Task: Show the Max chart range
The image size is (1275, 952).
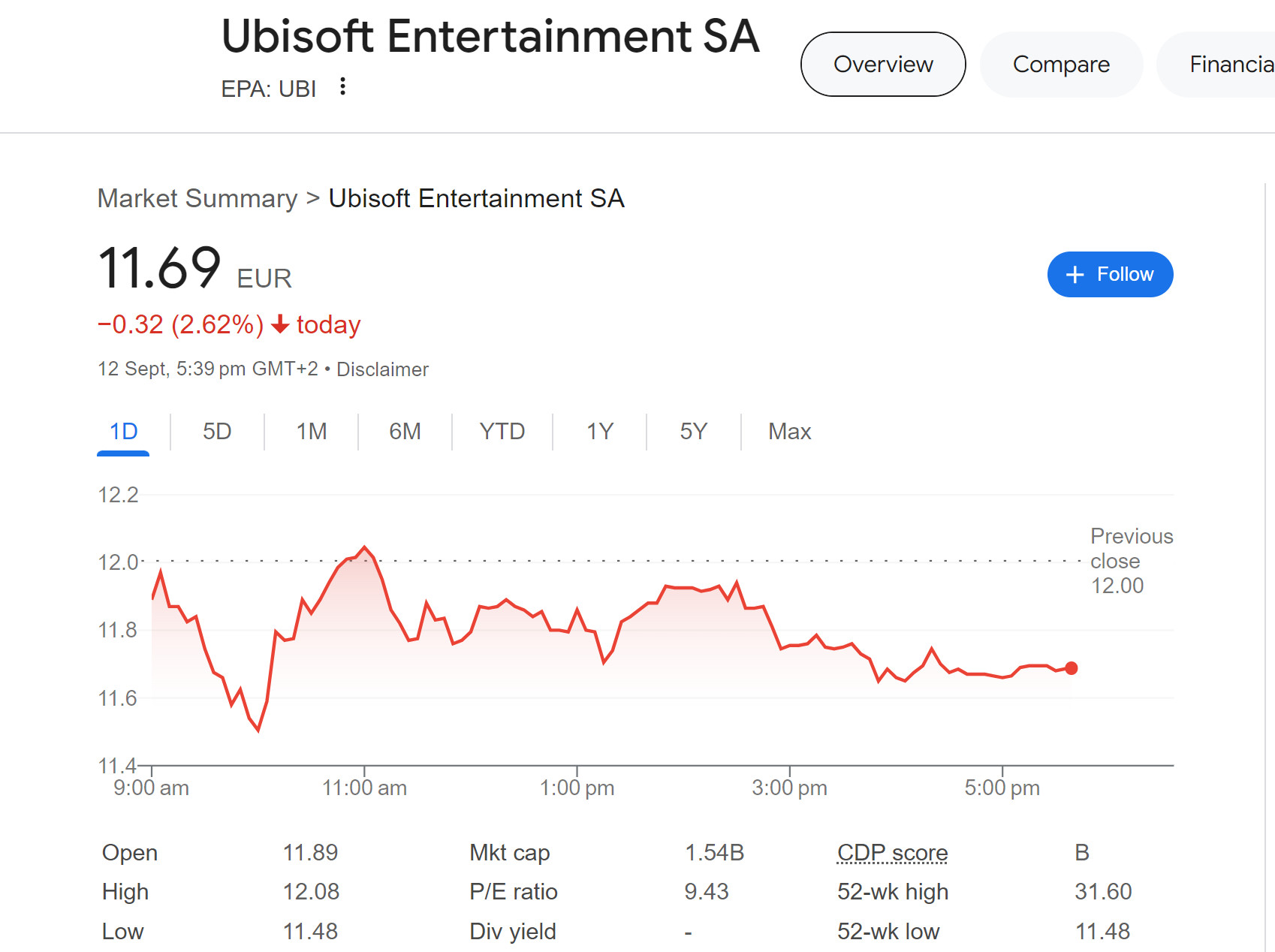Action: 789,432
